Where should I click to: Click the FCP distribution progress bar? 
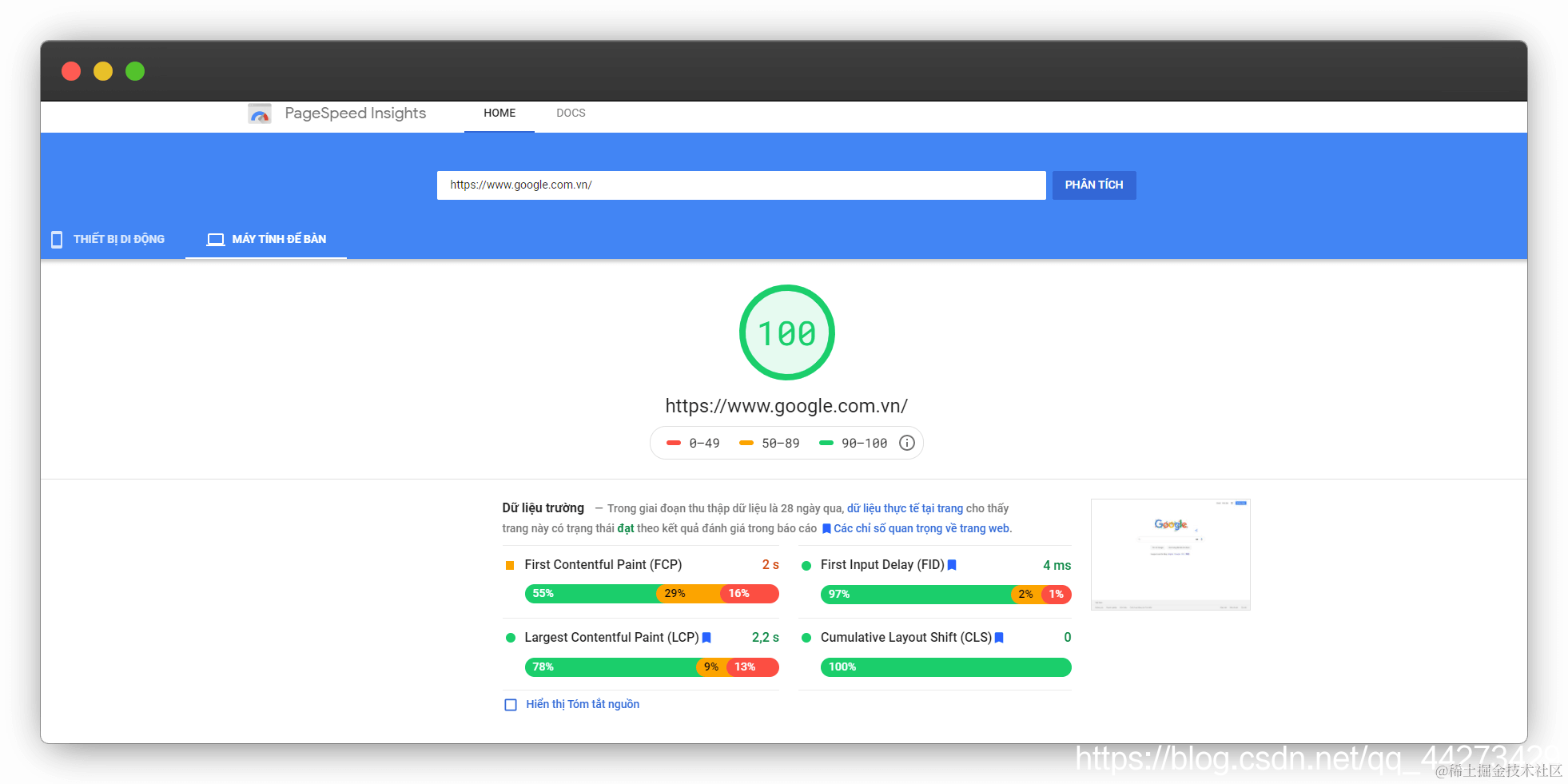tap(651, 594)
